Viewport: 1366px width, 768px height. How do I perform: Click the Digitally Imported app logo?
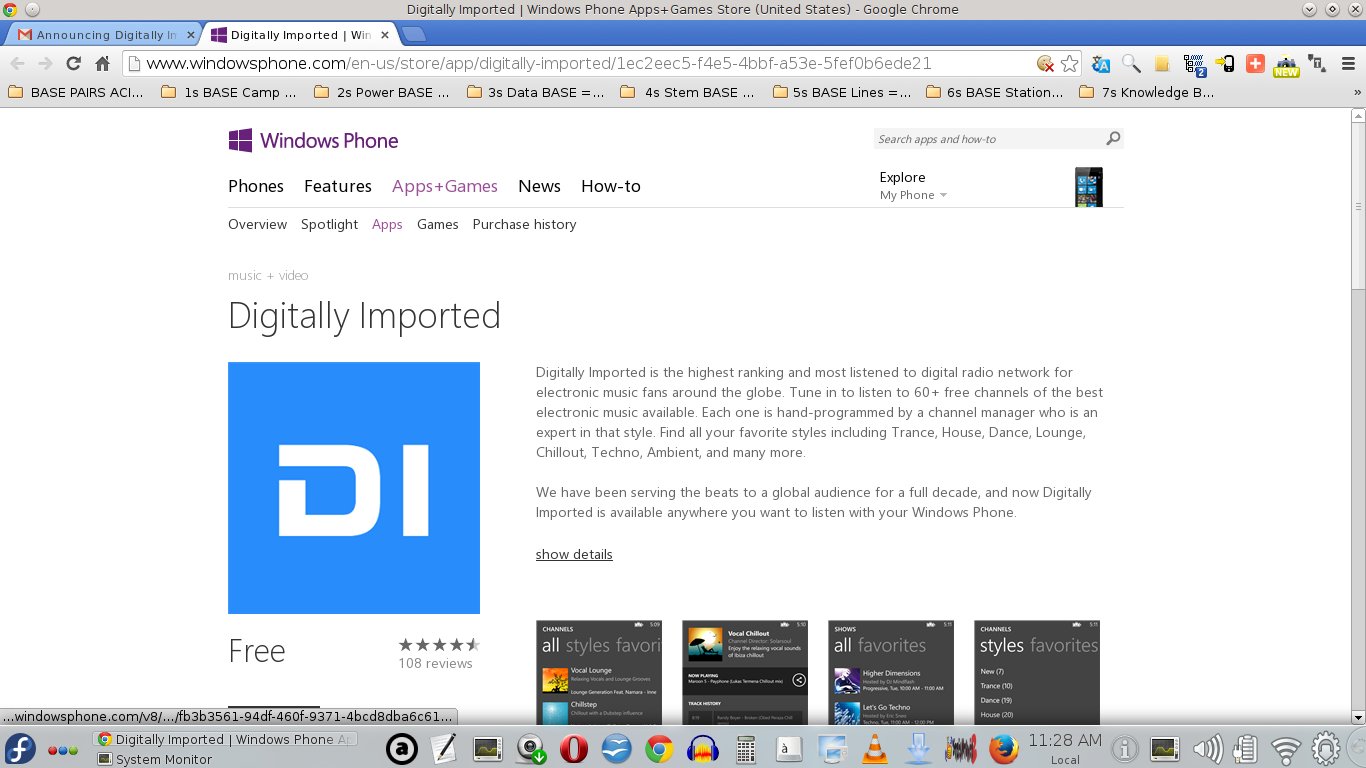pos(354,488)
